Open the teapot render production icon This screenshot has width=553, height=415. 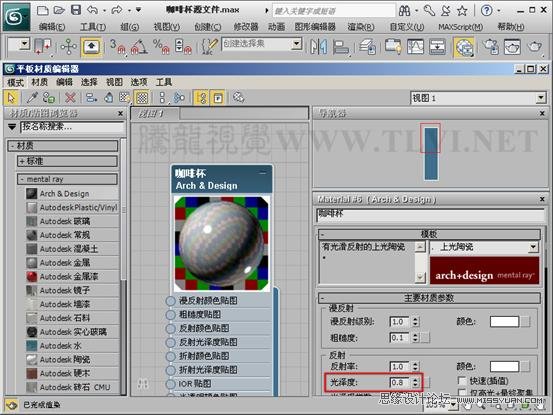[x=535, y=47]
